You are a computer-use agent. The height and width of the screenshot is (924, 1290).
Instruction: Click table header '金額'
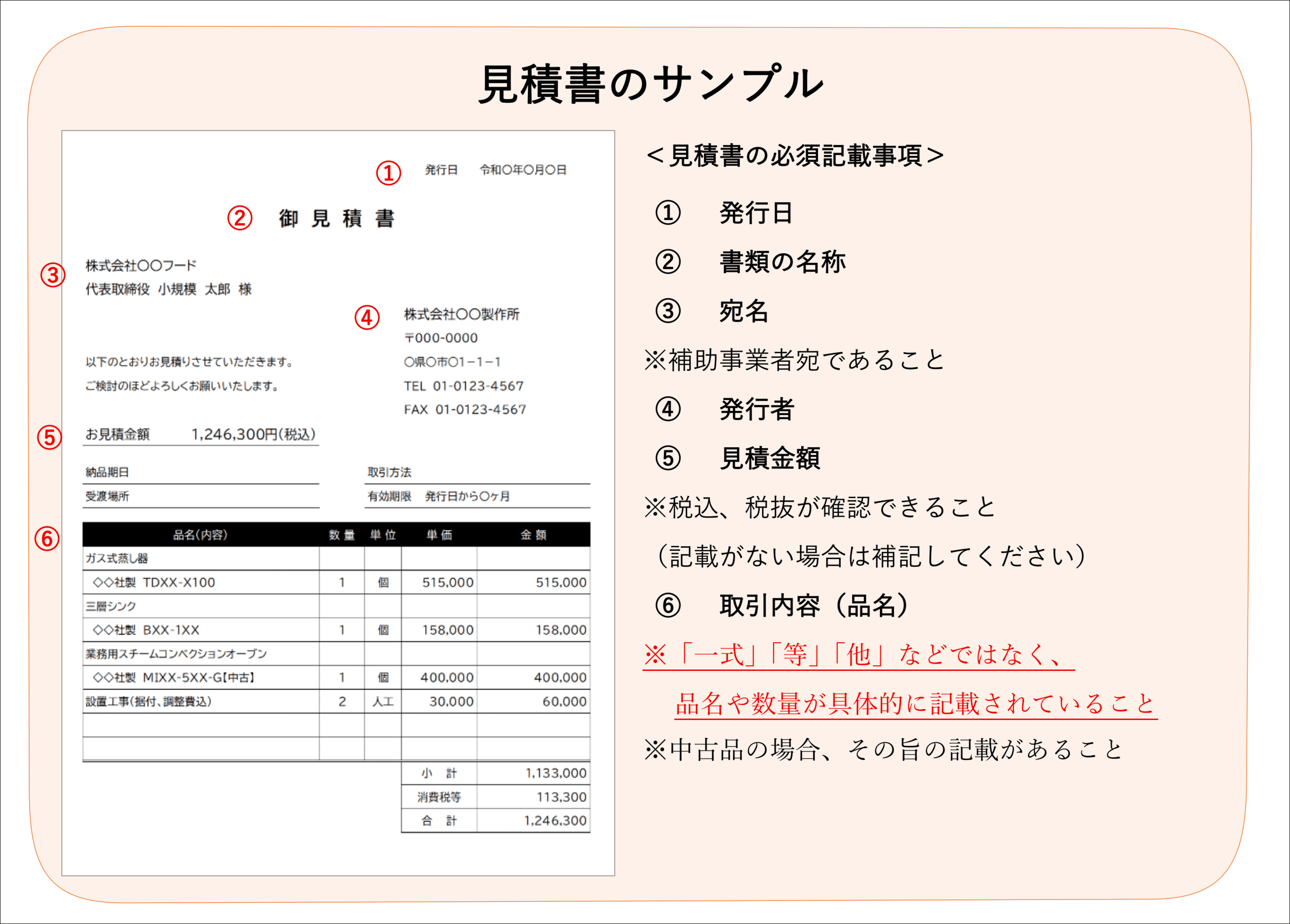coord(533,535)
